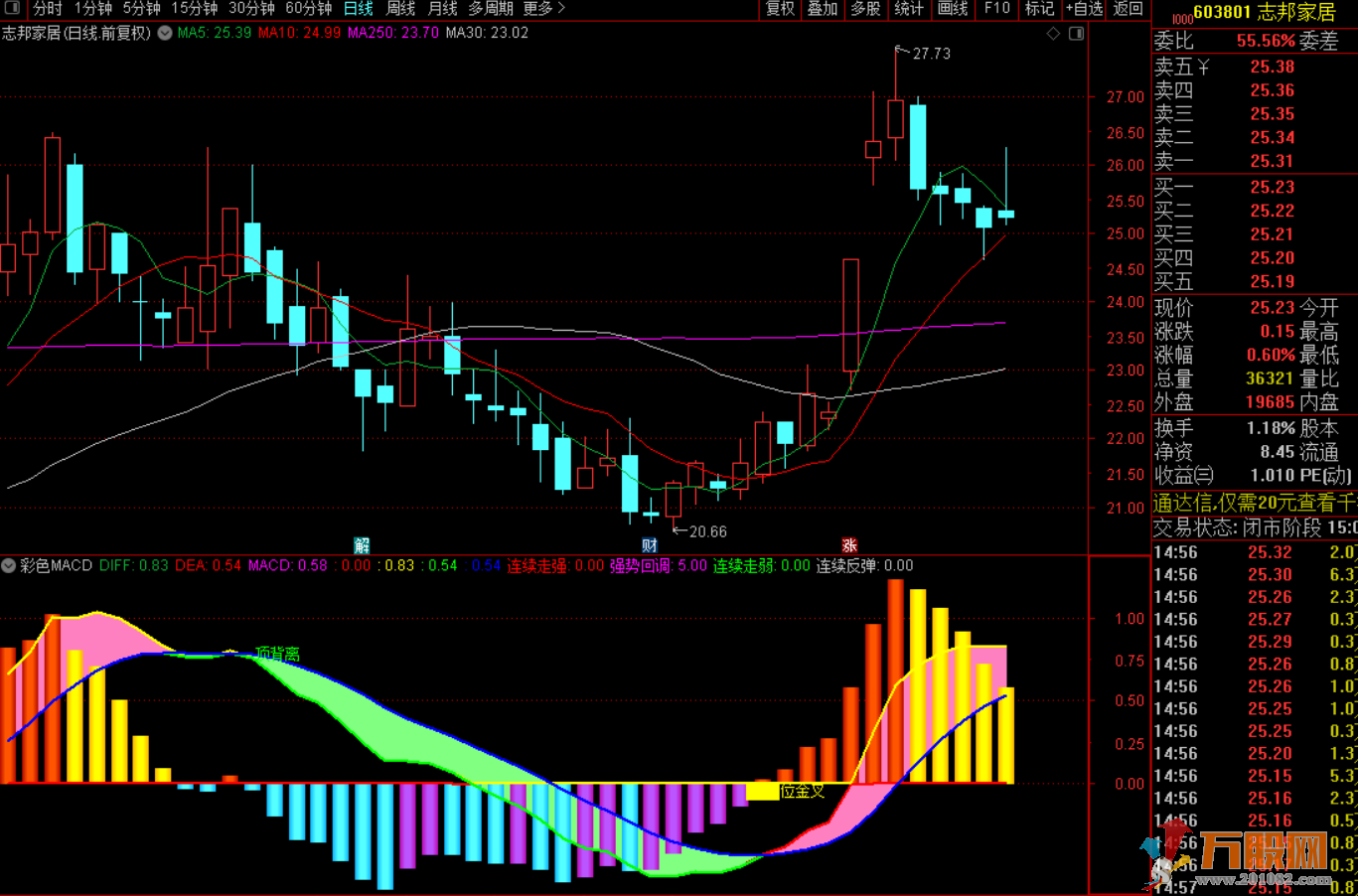Expand the 更多 more periods menu

(543, 8)
